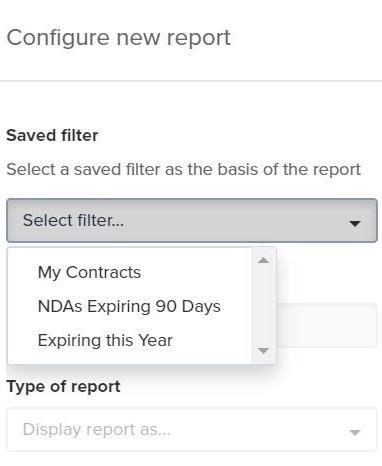
Task: Click the caret arrow on Select filter box
Action: [x=355, y=223]
